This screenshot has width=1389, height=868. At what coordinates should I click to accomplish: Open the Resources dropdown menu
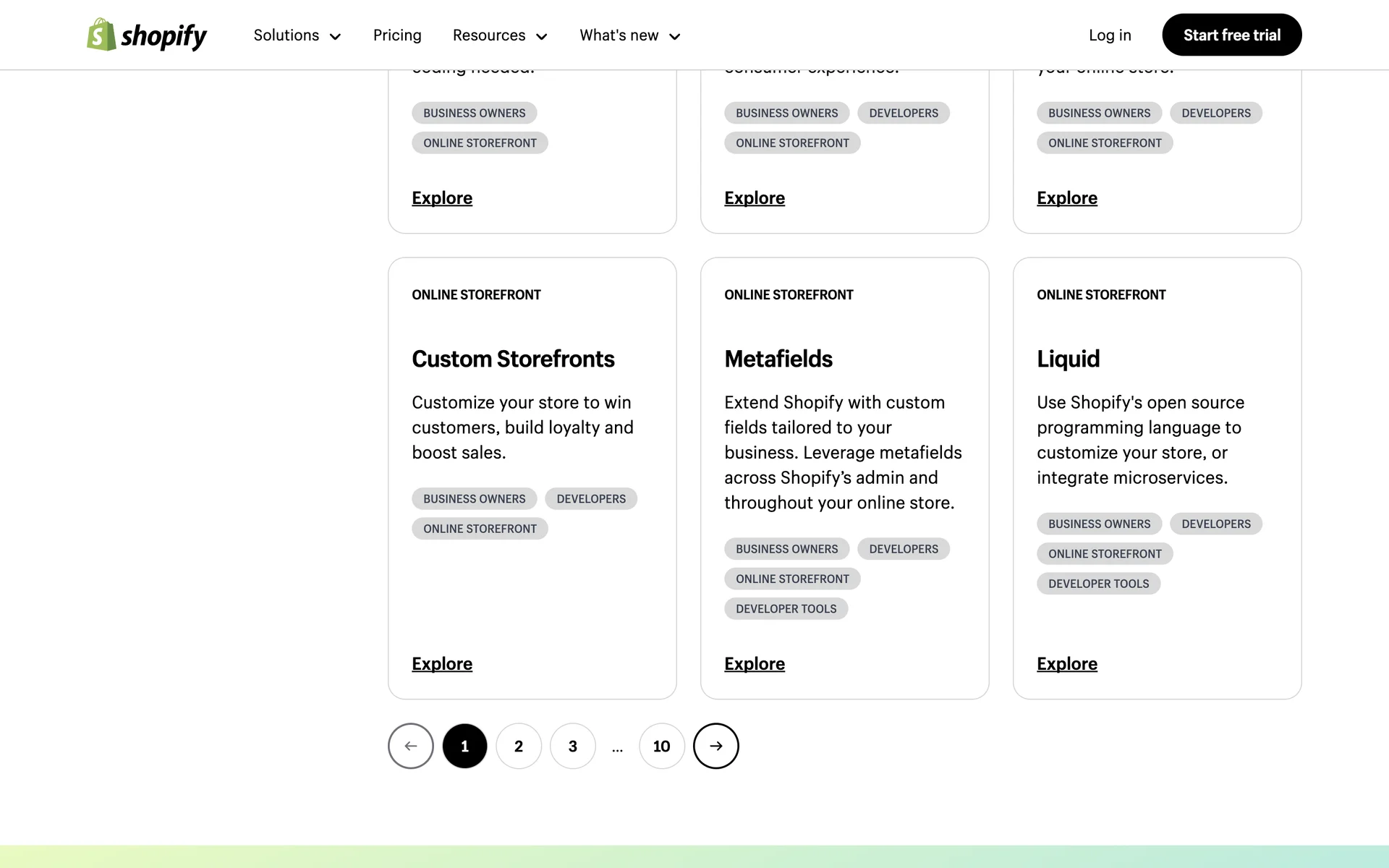point(500,35)
